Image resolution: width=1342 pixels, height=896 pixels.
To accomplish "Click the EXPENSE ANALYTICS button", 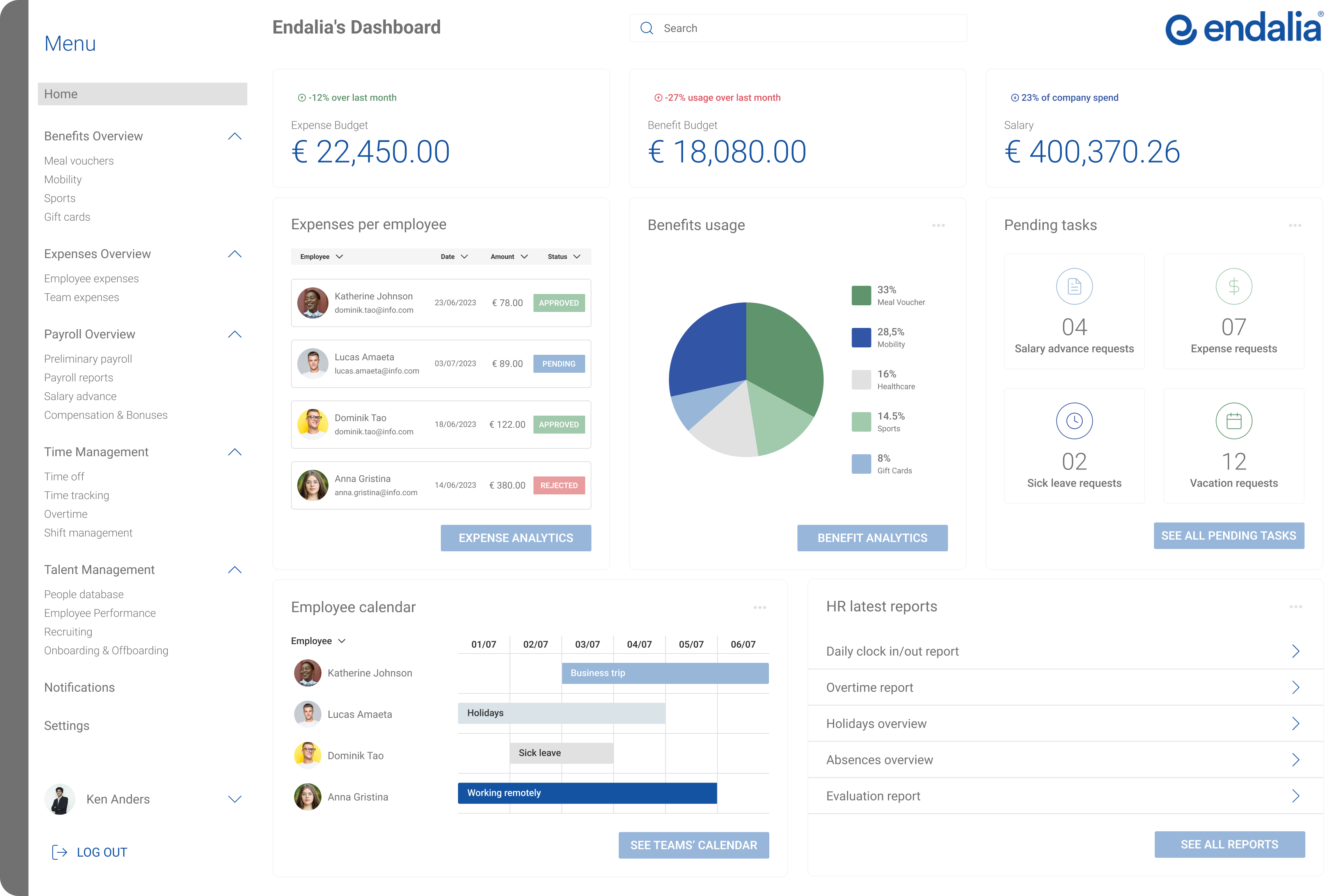I will point(516,538).
